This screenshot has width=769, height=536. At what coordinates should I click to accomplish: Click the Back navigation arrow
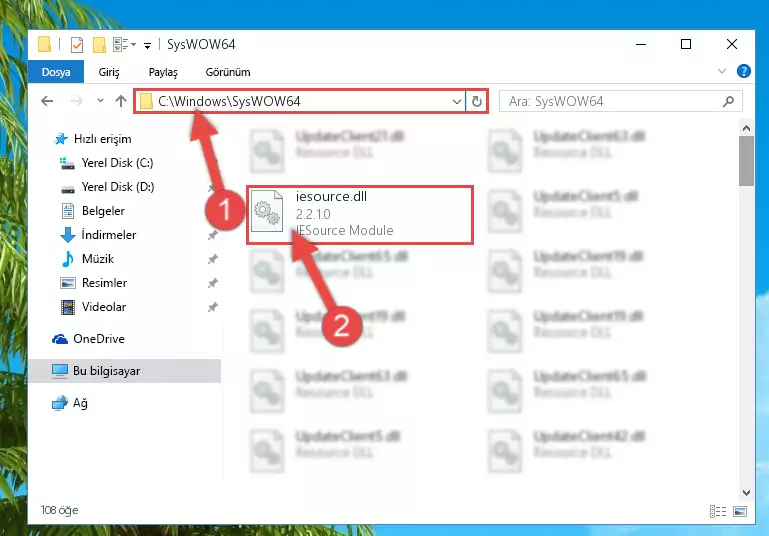pos(47,101)
